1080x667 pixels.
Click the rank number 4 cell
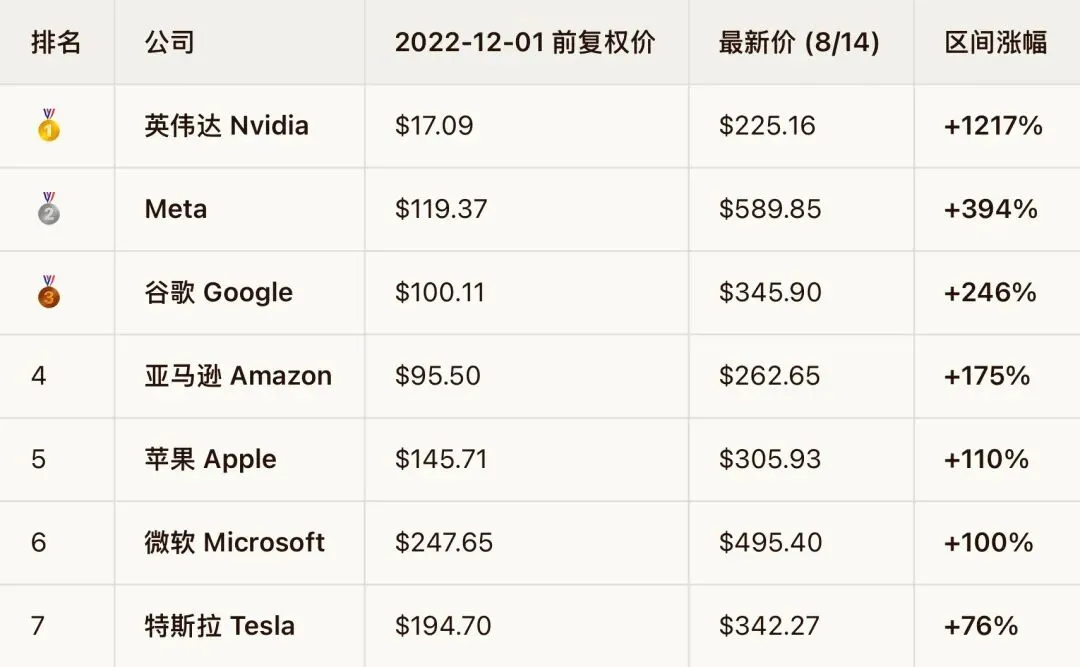pos(56,376)
